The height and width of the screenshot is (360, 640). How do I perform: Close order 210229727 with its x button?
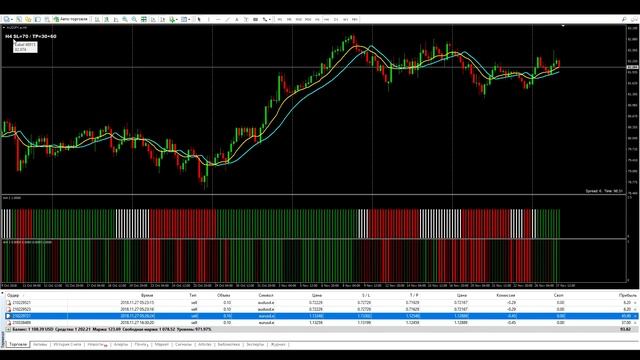(x=636, y=316)
